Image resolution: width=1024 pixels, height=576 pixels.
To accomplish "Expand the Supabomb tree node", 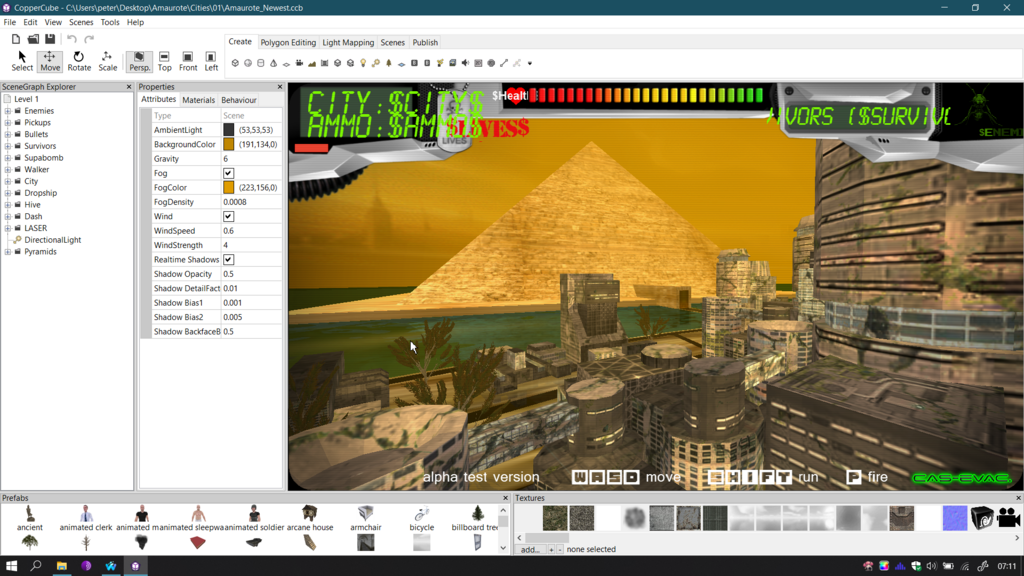I will (x=8, y=158).
